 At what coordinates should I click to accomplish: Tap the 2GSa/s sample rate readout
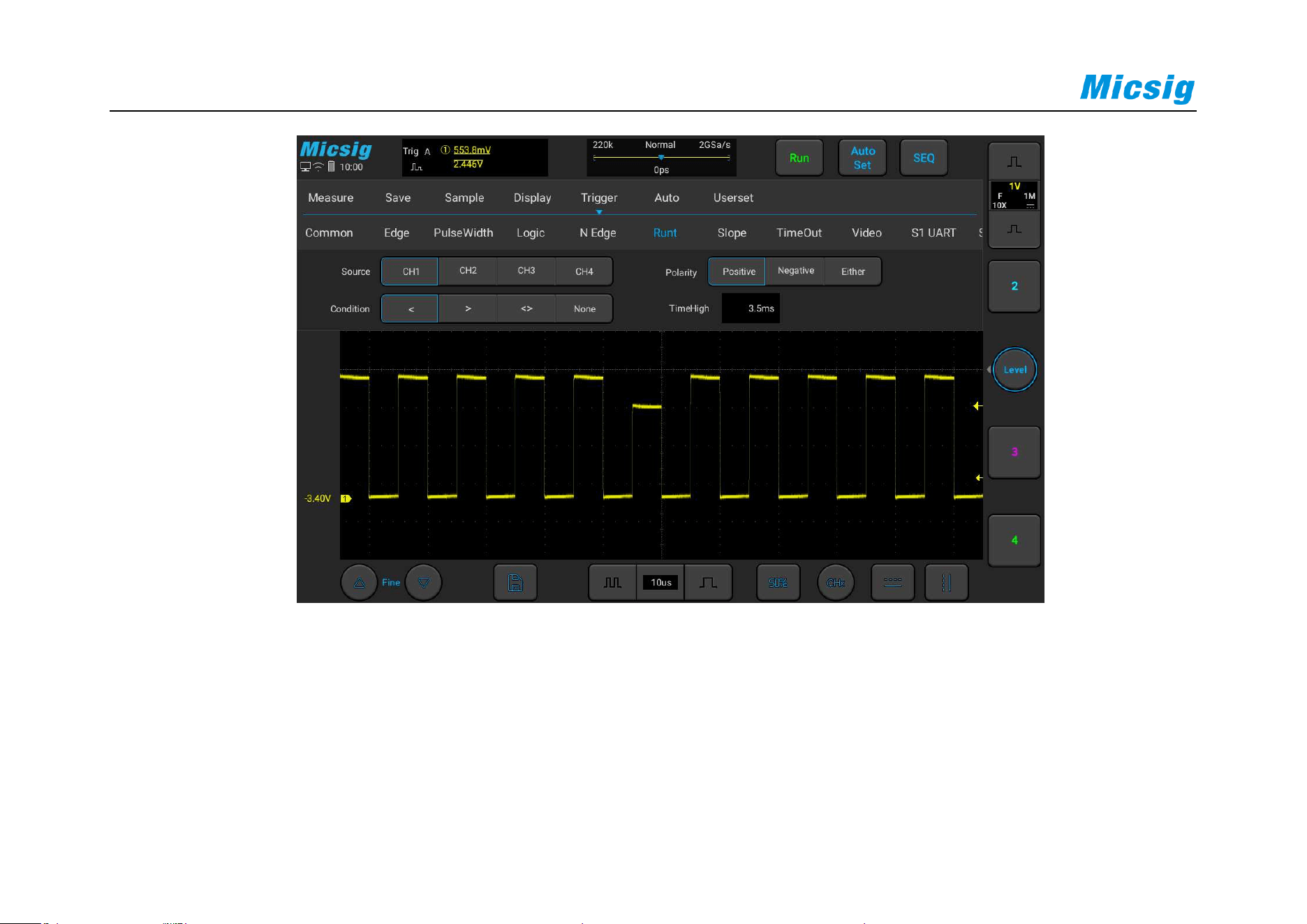coord(714,145)
